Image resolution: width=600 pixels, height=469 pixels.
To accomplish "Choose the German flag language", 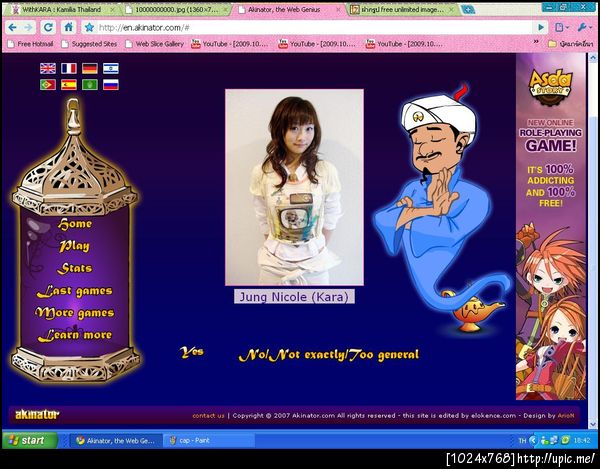I will [x=90, y=68].
